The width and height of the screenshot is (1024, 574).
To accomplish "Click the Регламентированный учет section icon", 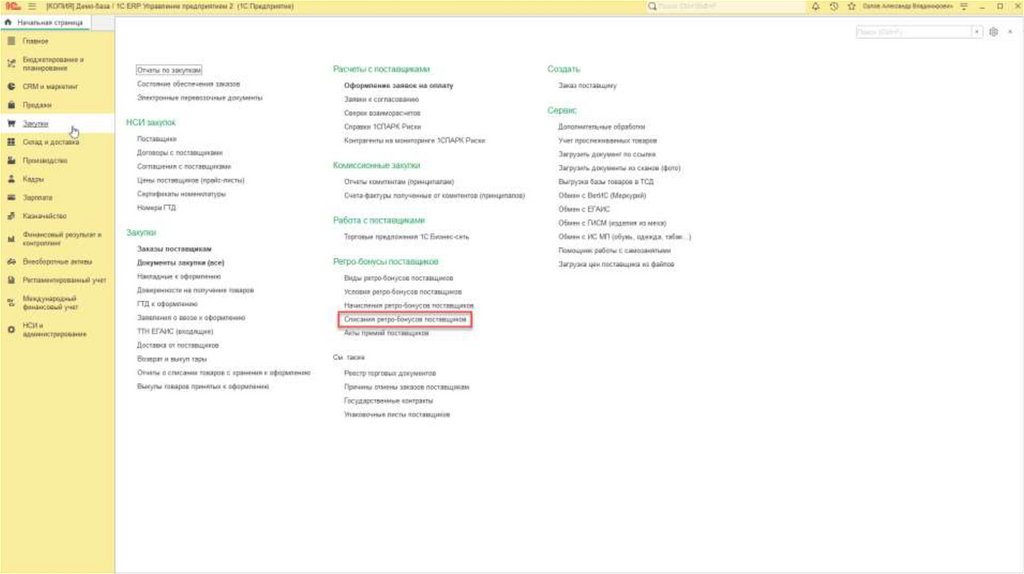I will click(11, 279).
